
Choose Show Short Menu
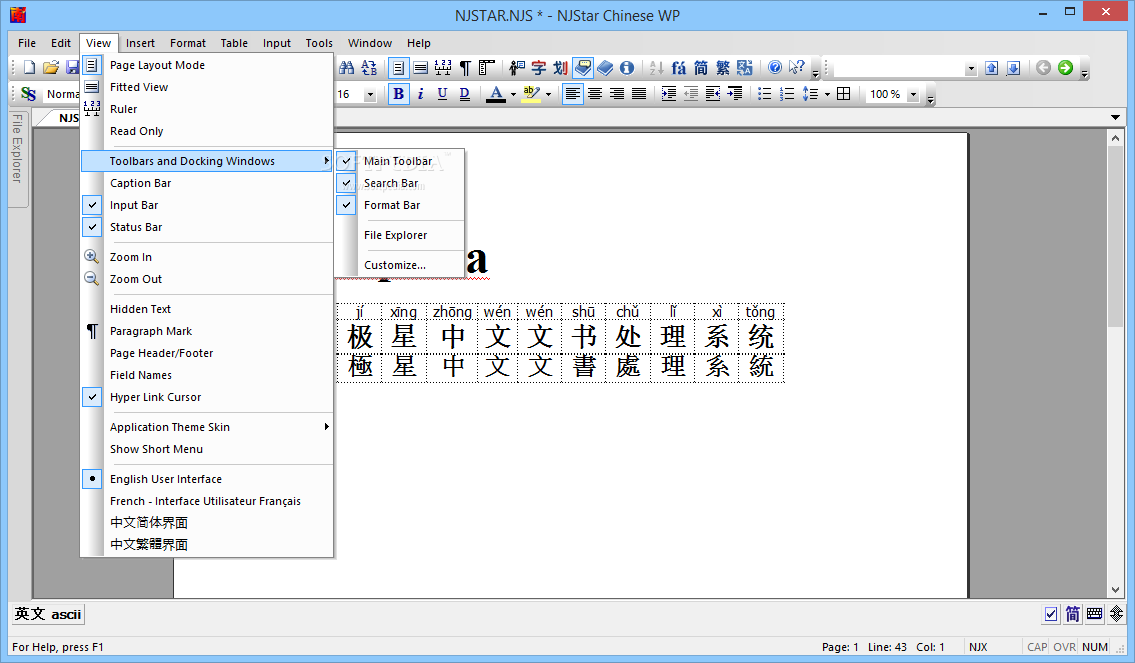click(207, 449)
